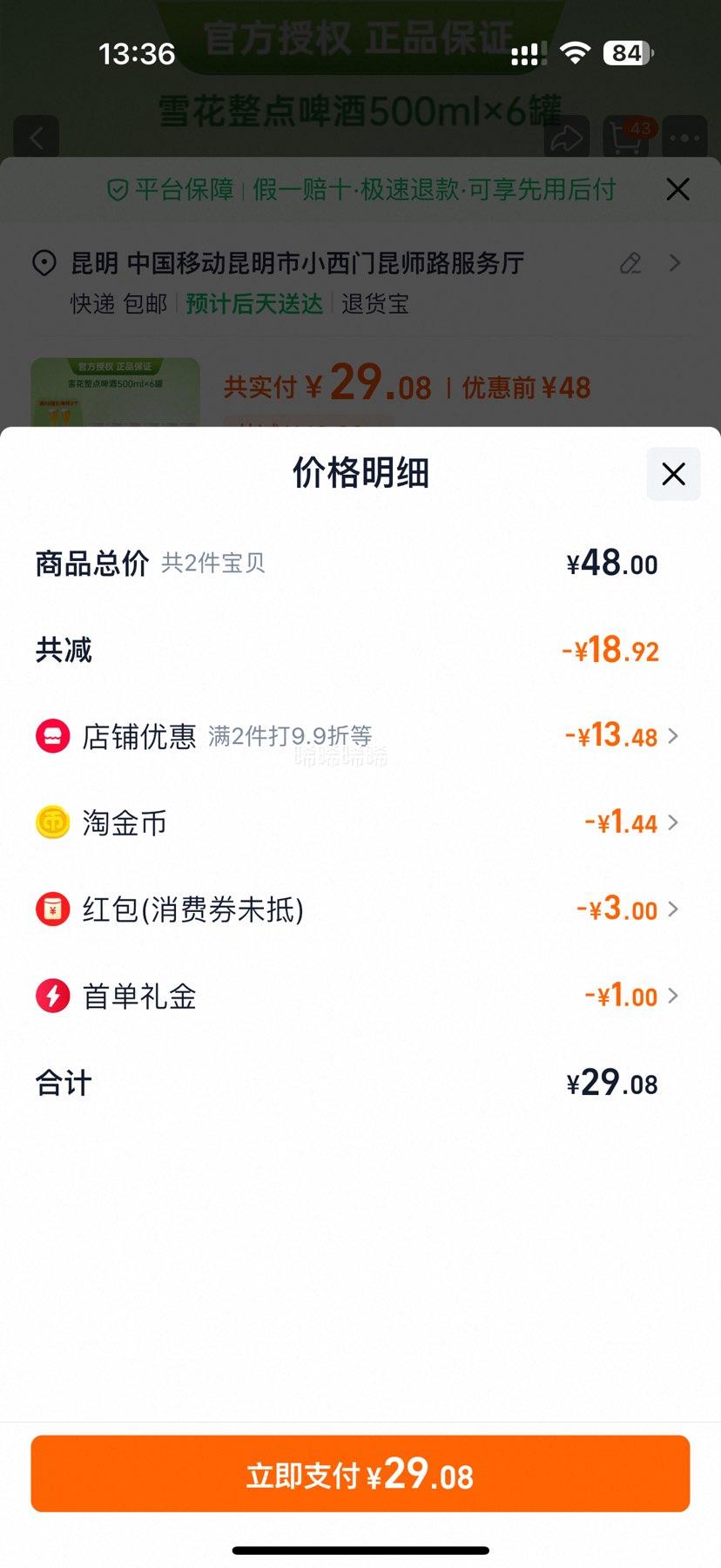This screenshot has width=721, height=1568.
Task: Edit the delivery address pencil icon
Action: (x=630, y=263)
